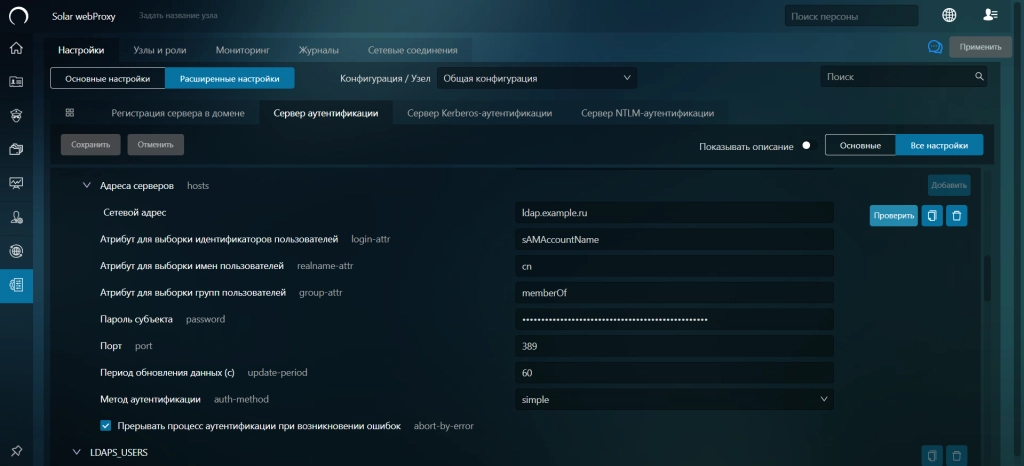Viewport: 1024px width, 466px height.
Task: Click the update-period field with 60
Action: point(674,373)
